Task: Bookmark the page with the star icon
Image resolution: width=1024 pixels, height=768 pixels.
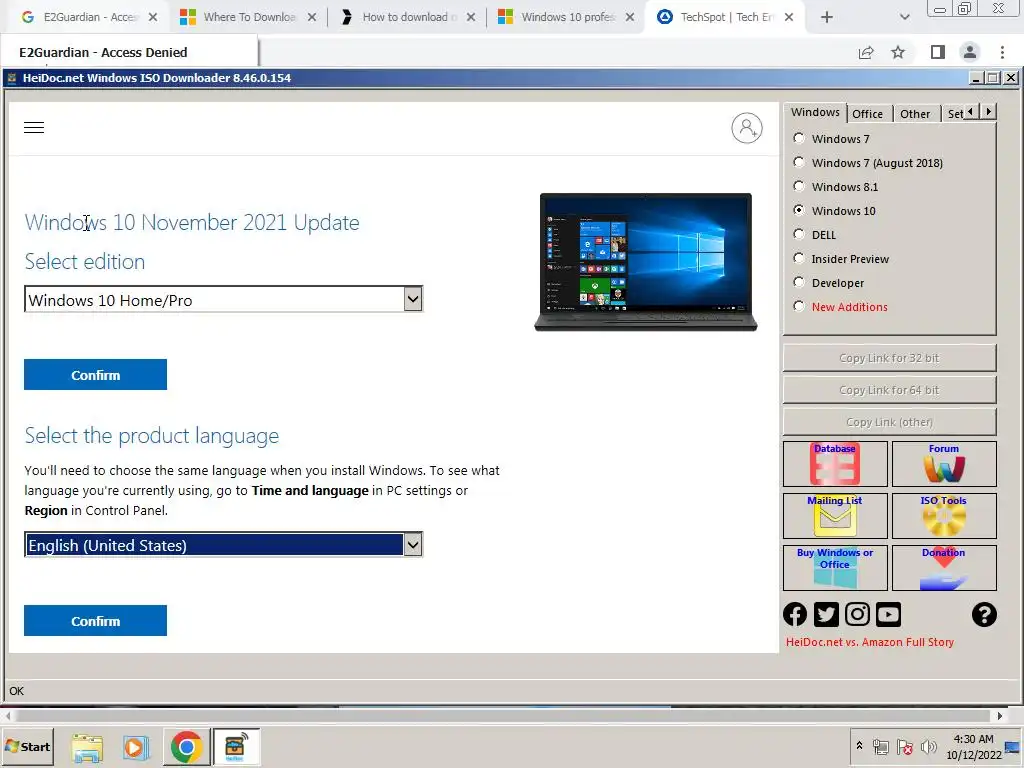Action: point(898,52)
